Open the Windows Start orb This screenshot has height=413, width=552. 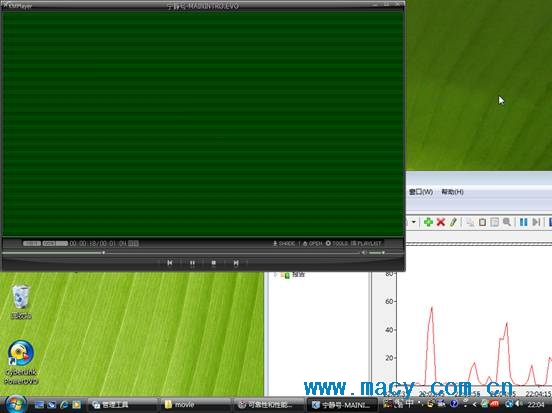tap(16, 404)
